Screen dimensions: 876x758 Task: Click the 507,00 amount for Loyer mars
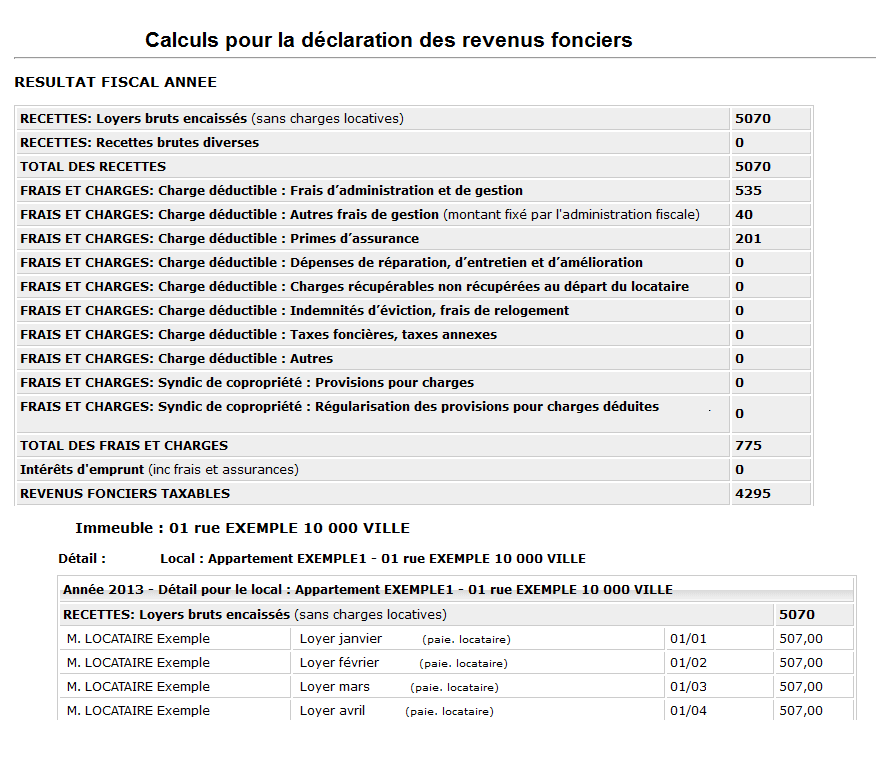click(x=801, y=686)
